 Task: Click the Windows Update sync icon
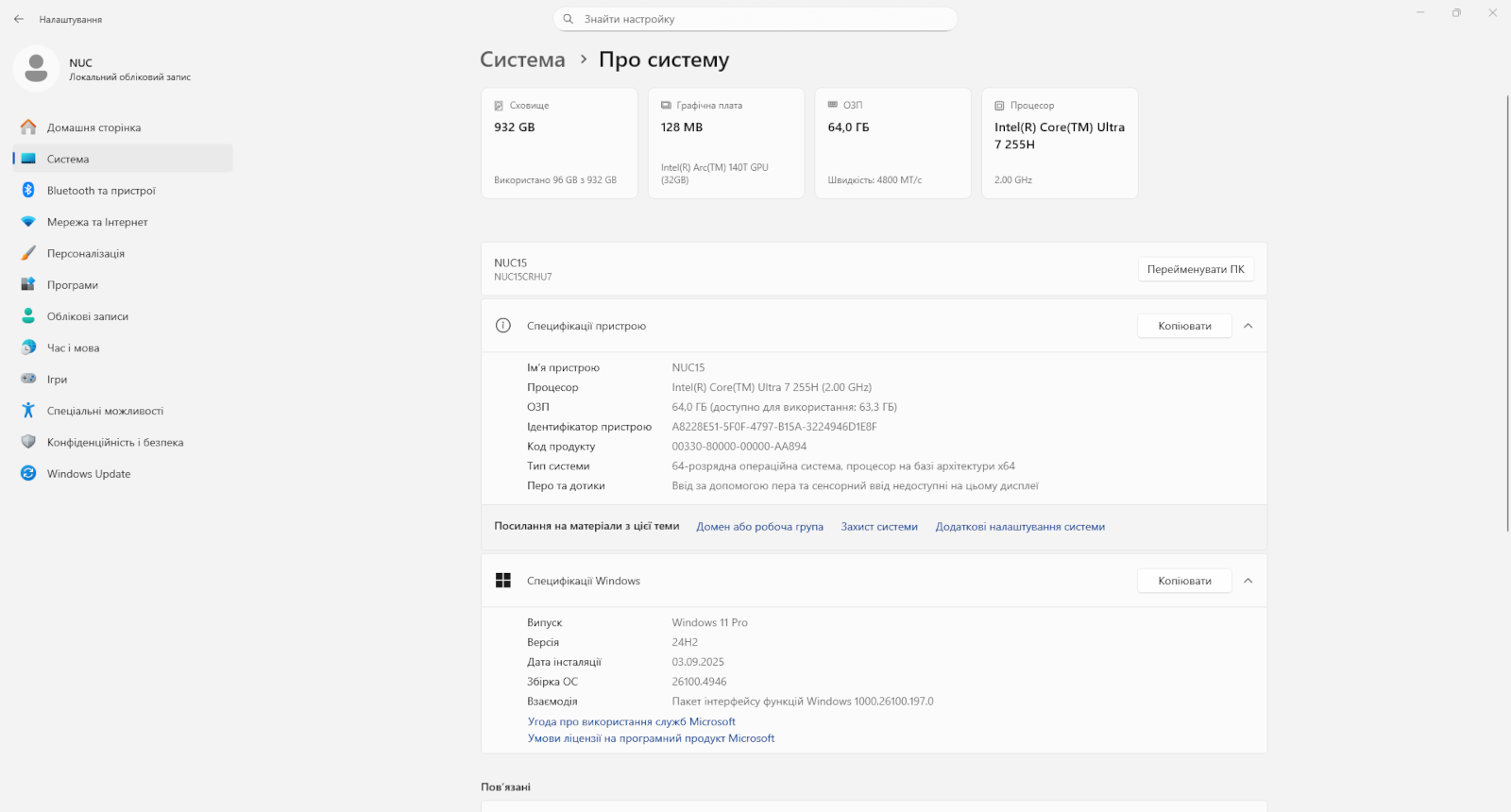point(28,473)
